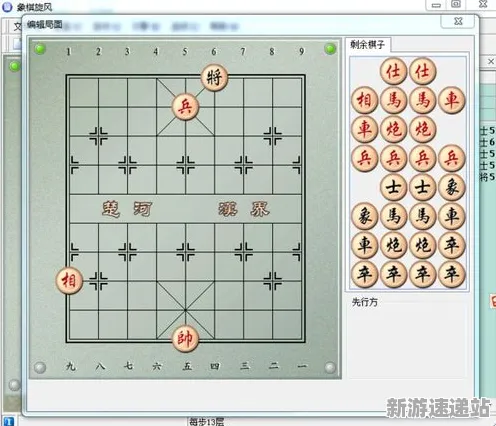
Task: Pick the red 兵 piece inside the palace
Action: click(185, 107)
